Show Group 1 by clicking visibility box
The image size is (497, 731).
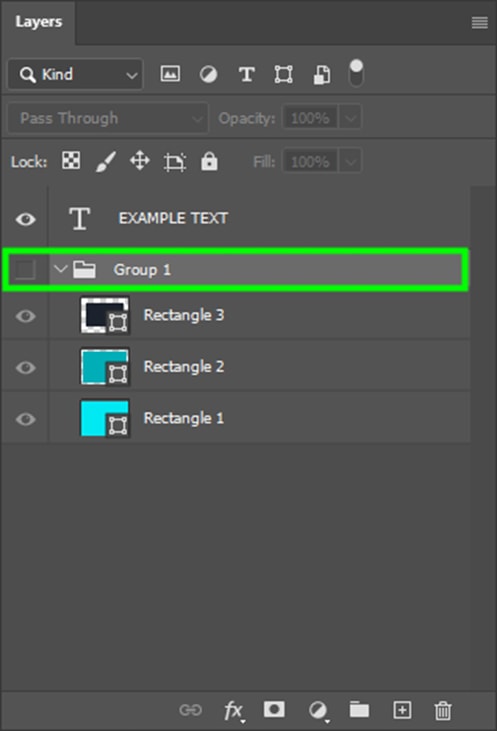pyautogui.click(x=25, y=269)
